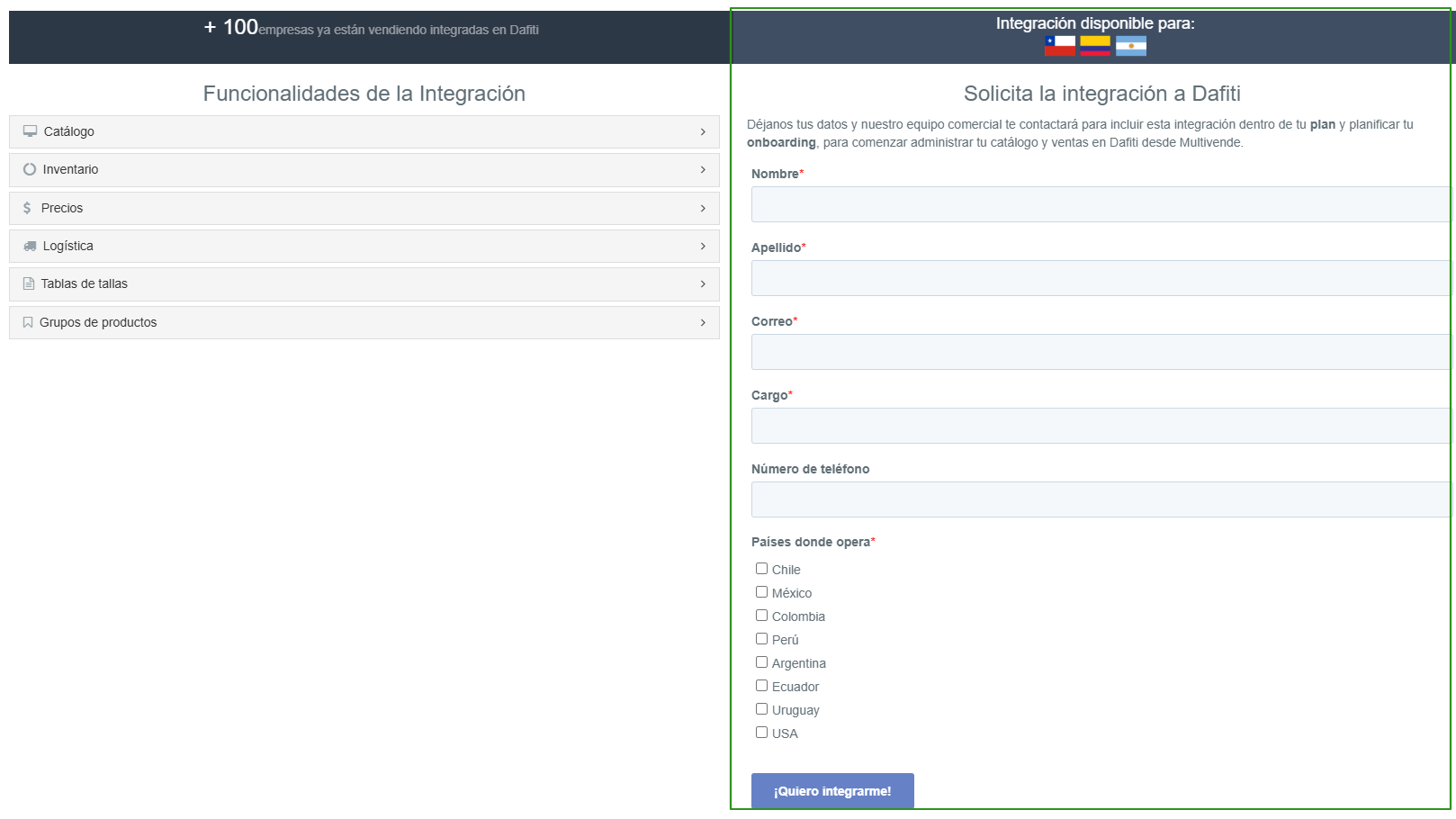Expand the Tablas de tallas chevron

pos(703,283)
